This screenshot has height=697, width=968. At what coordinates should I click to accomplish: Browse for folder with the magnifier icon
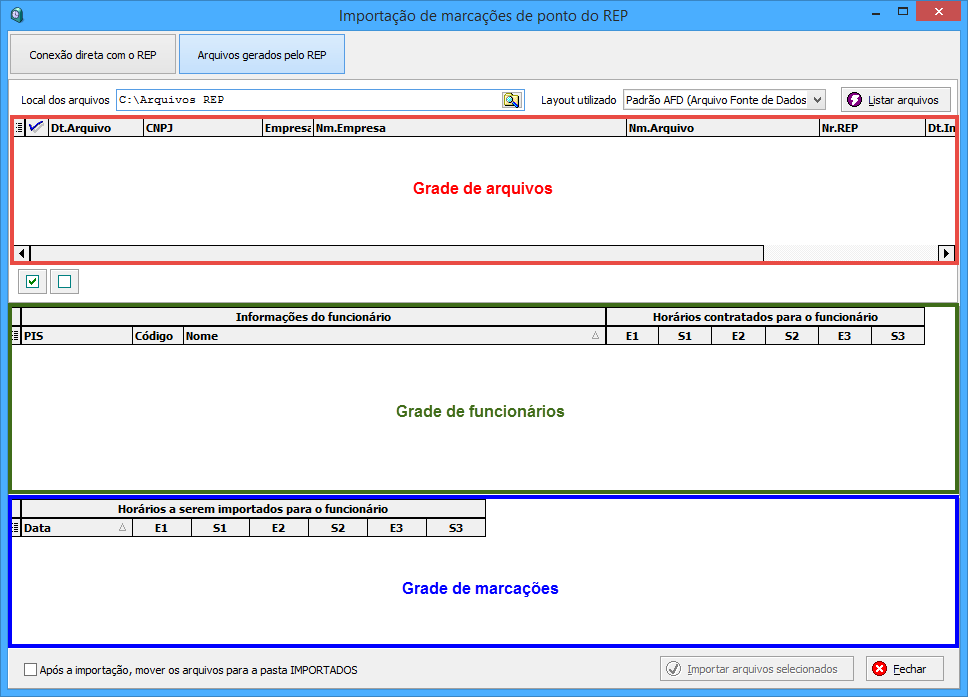pos(511,100)
